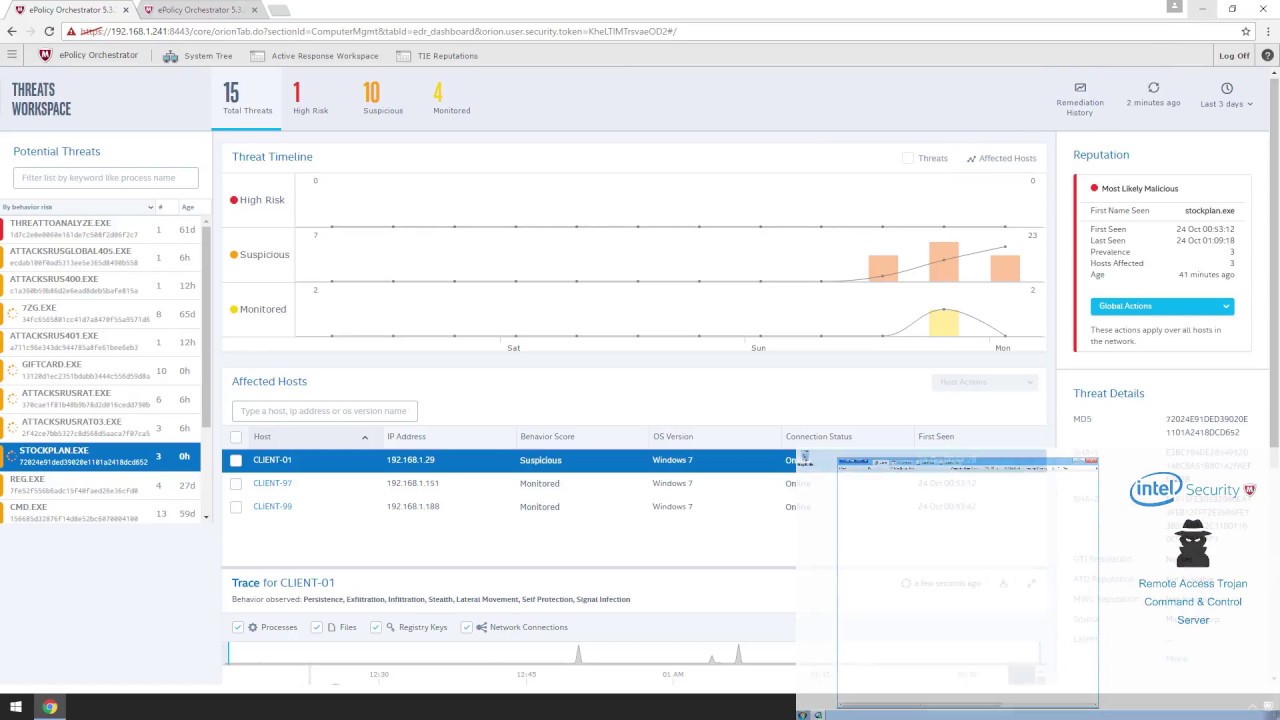Open Remediation History icon
1280x720 pixels.
[1080, 88]
